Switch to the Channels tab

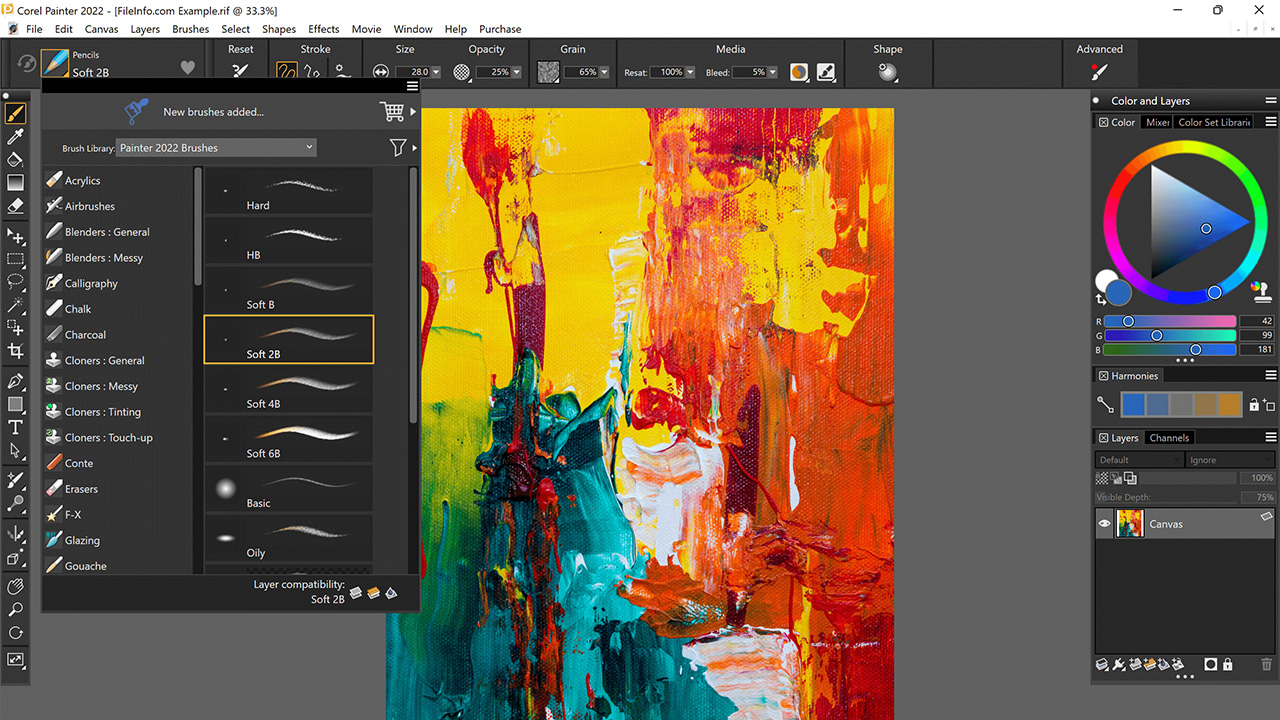[1170, 437]
